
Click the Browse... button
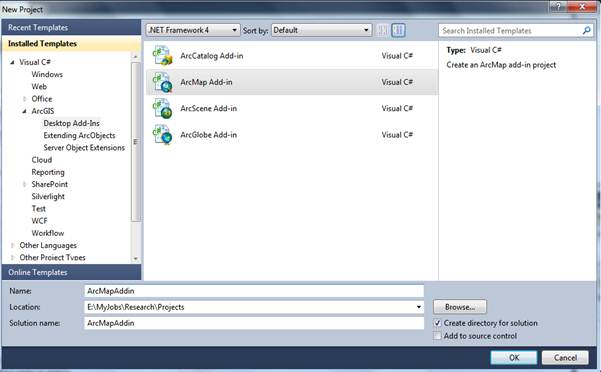[x=460, y=307]
